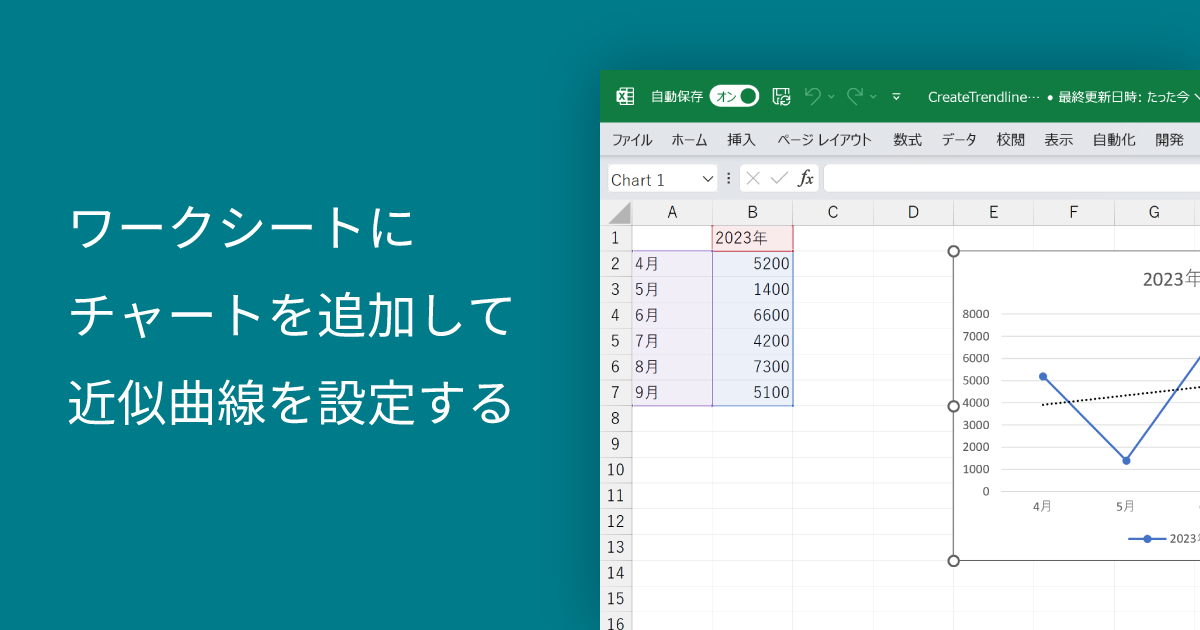Image resolution: width=1200 pixels, height=630 pixels.
Task: Click the Save icon in the title bar
Action: 780,96
